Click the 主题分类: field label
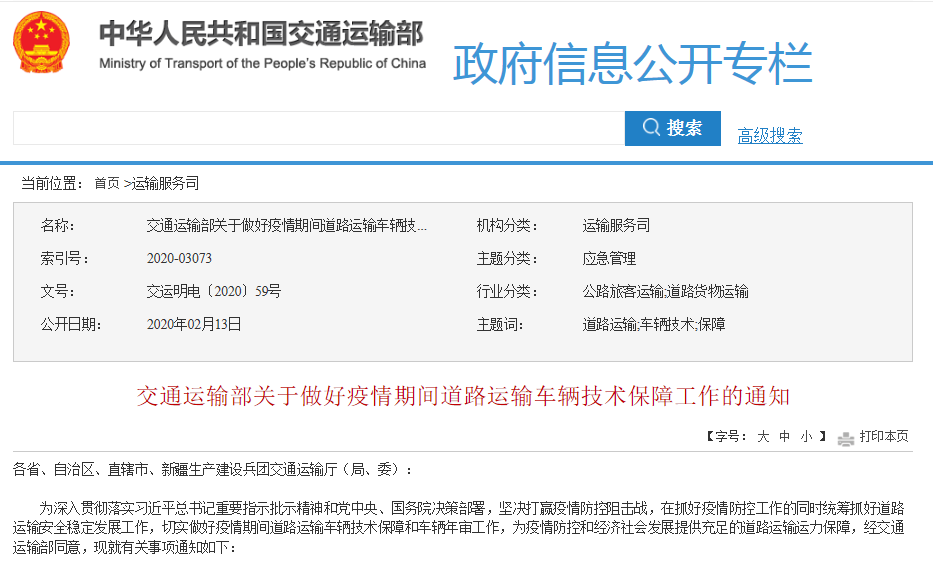933x561 pixels. [508, 258]
